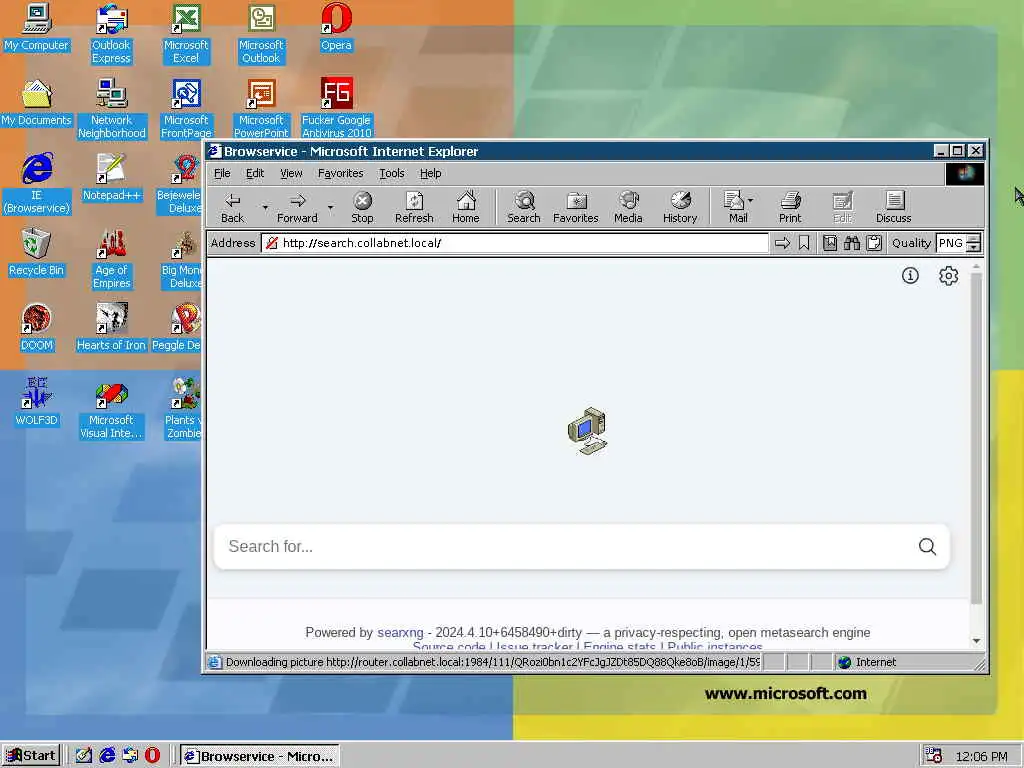Click the clipboard icon near Quality
The width and height of the screenshot is (1024, 768).
[874, 244]
